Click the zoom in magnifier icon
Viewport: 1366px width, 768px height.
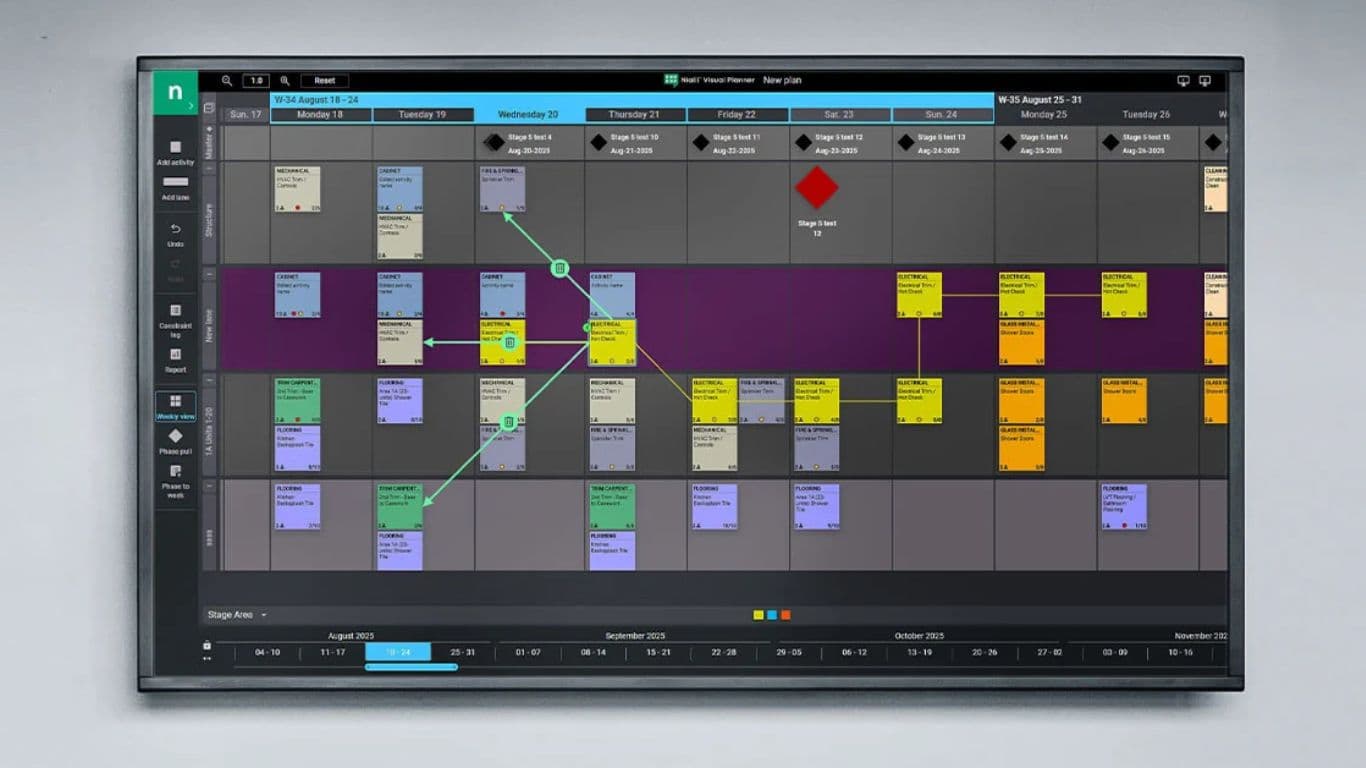click(x=285, y=81)
